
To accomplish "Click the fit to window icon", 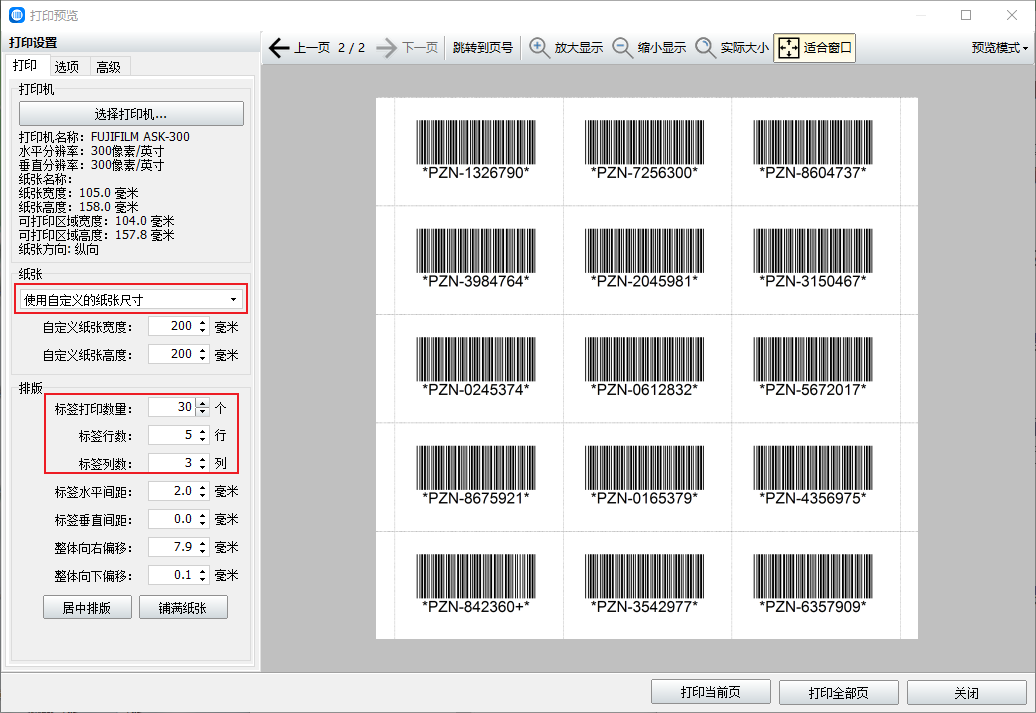I will 789,48.
